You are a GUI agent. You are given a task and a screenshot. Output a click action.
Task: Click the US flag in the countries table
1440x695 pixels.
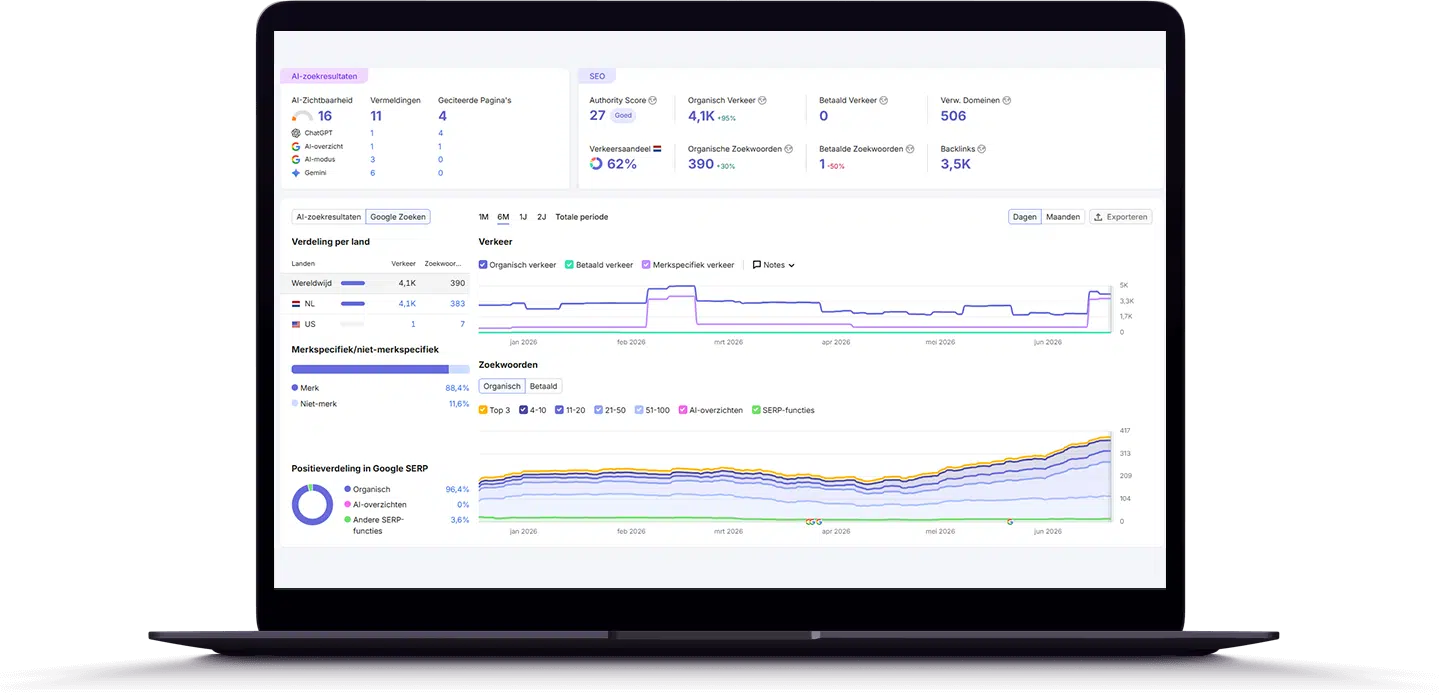296,324
